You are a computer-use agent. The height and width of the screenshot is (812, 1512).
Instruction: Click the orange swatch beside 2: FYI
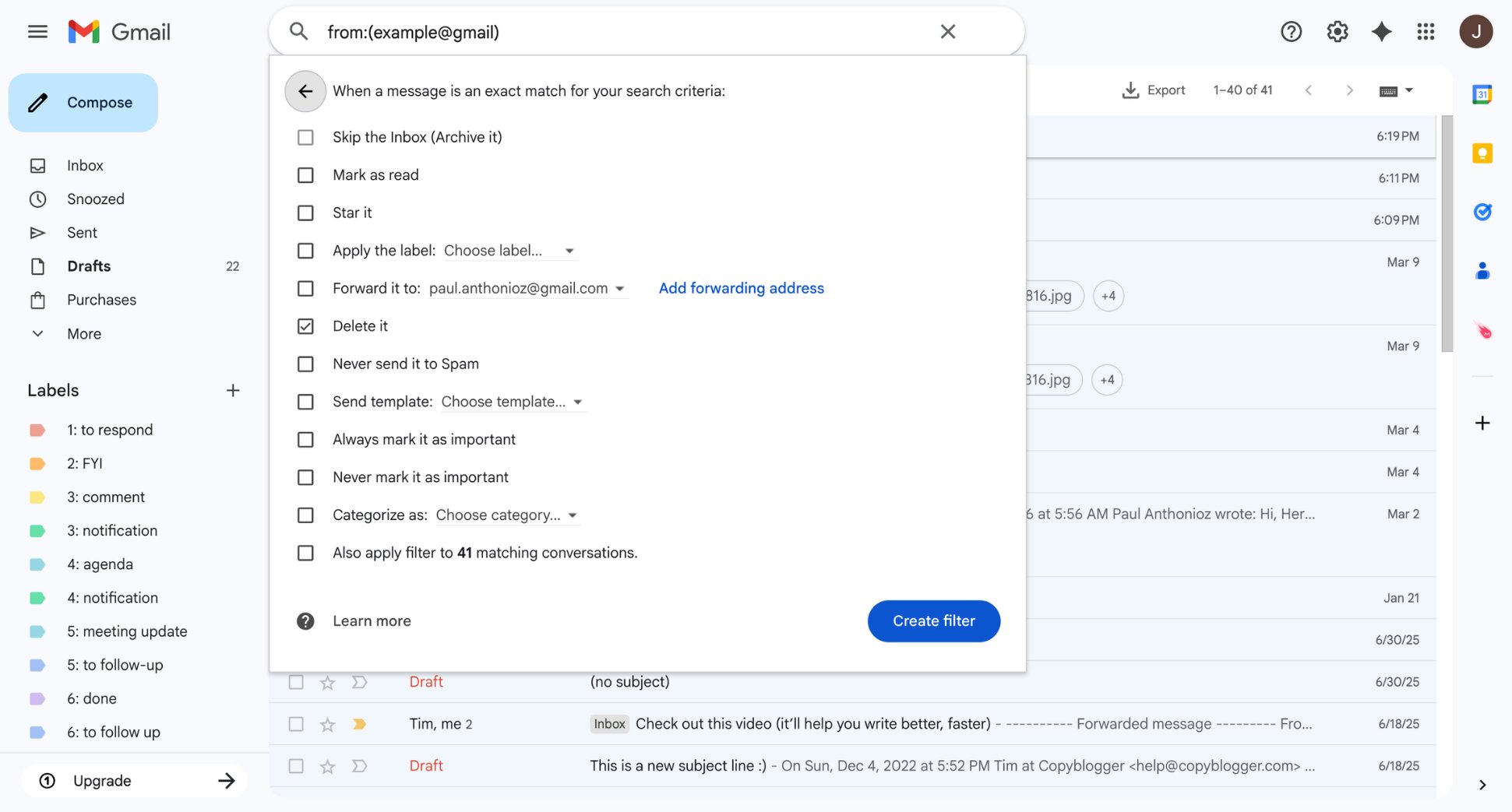pos(37,462)
